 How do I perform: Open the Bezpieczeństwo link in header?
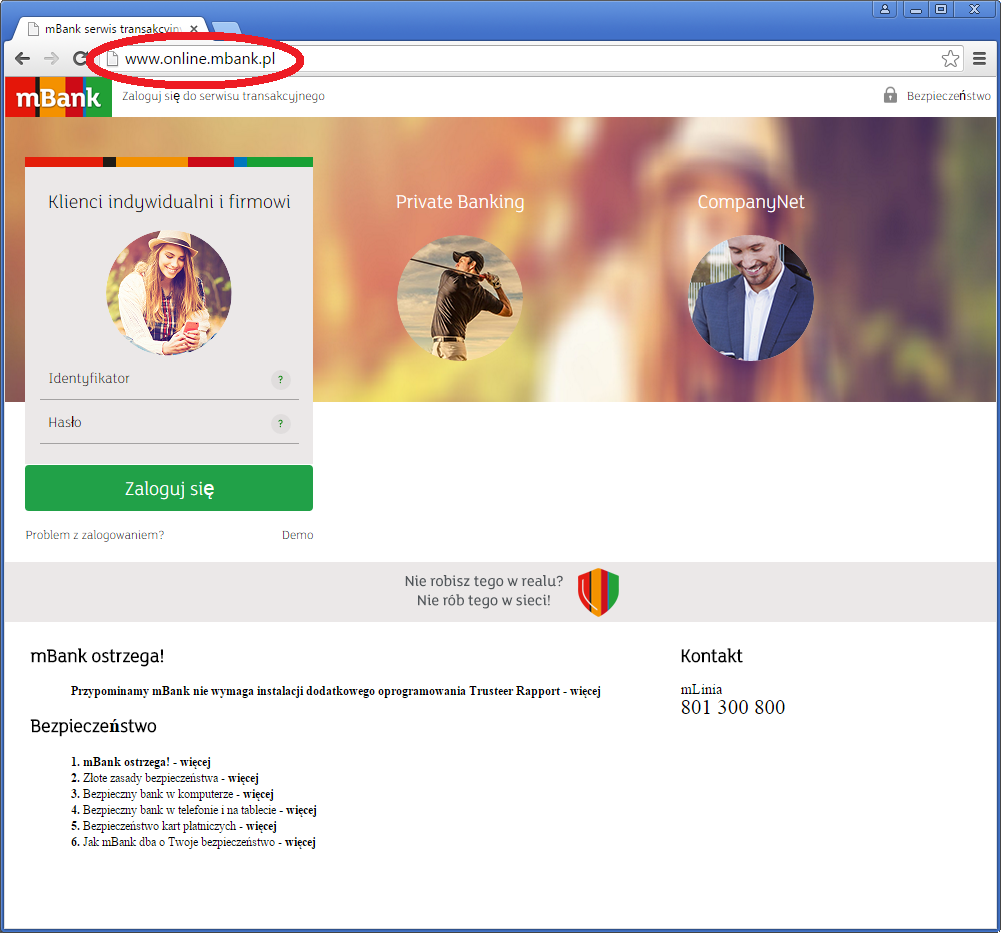pyautogui.click(x=949, y=96)
